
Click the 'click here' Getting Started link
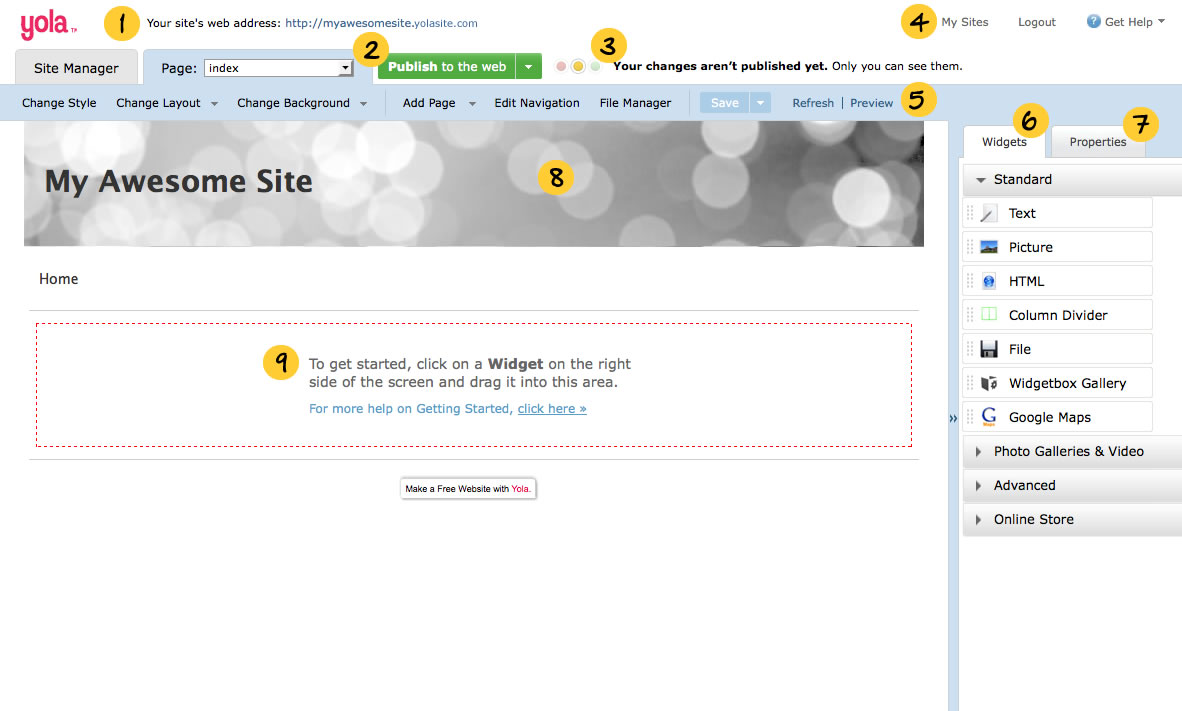(552, 409)
